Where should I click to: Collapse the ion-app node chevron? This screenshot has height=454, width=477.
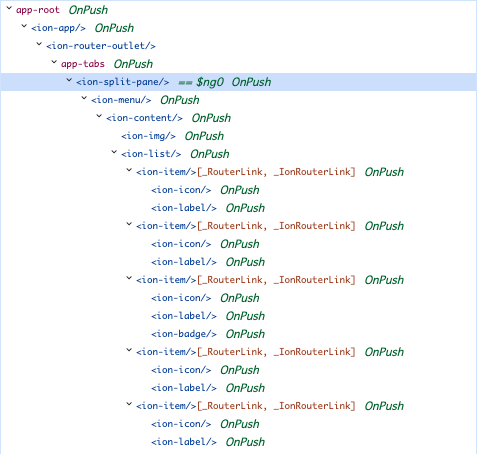tap(24, 26)
